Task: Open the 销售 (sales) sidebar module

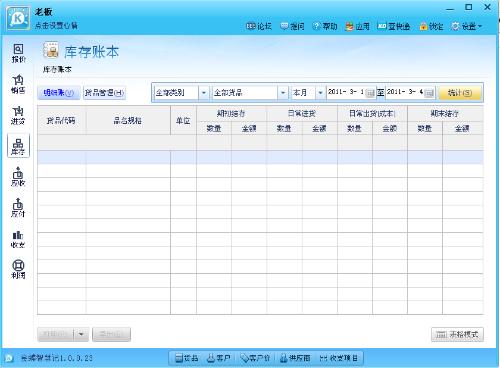Action: pyautogui.click(x=18, y=84)
